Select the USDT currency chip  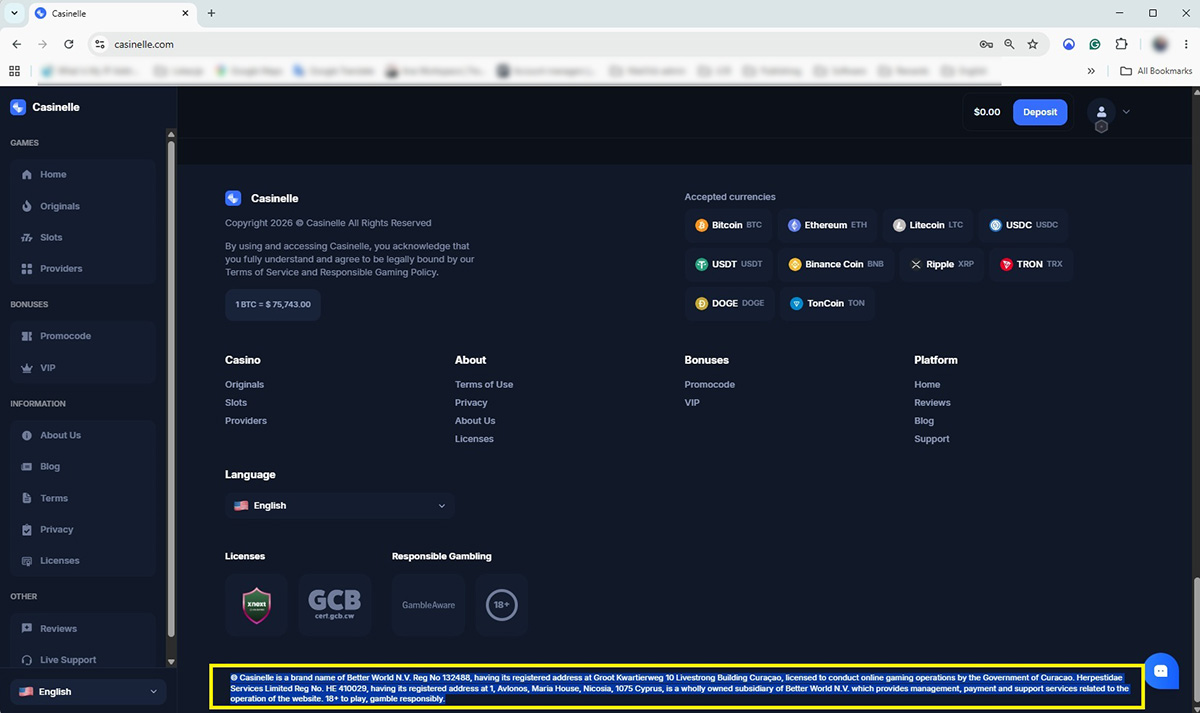(729, 264)
